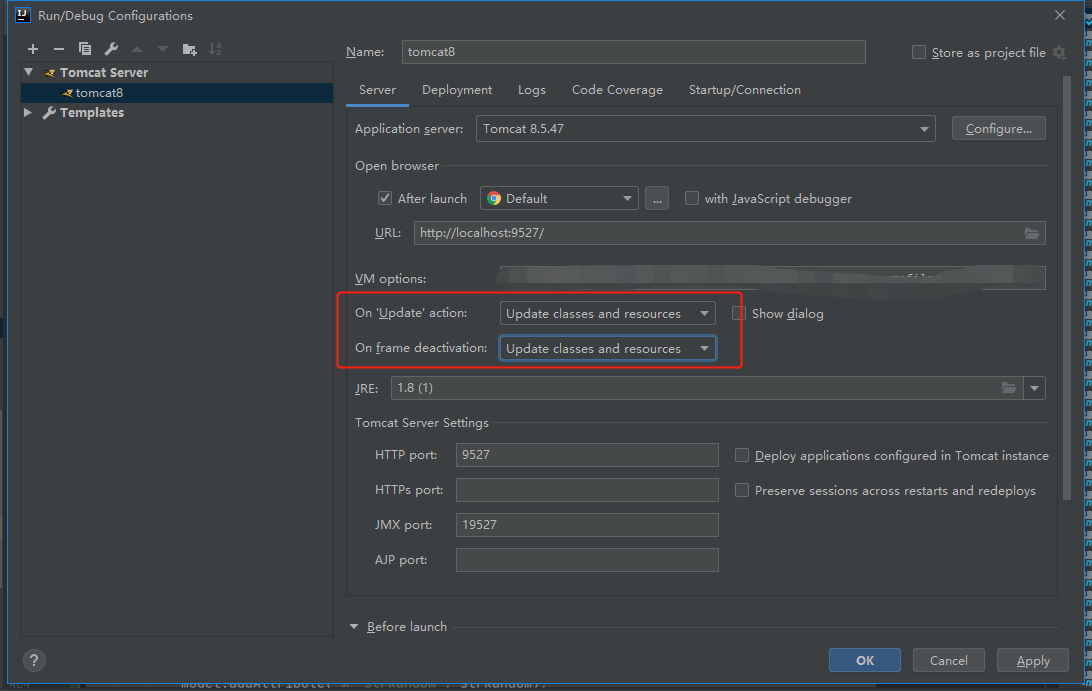
Task: Click folder browse icon in JRE field
Action: (x=1008, y=388)
